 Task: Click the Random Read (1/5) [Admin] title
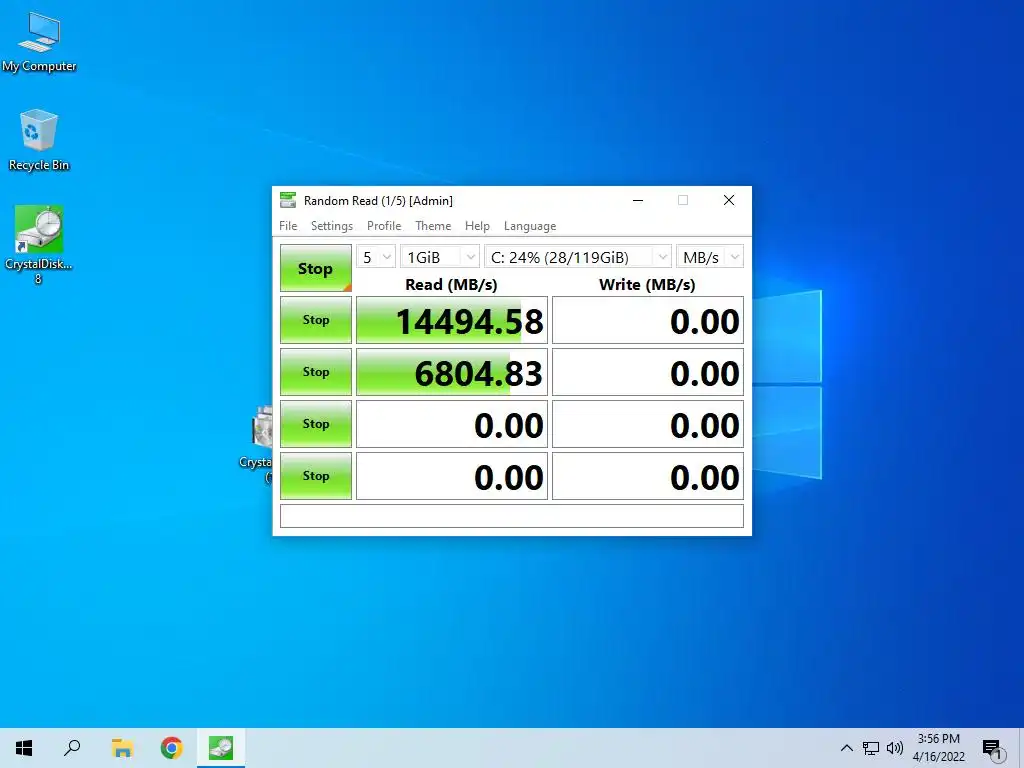click(378, 200)
